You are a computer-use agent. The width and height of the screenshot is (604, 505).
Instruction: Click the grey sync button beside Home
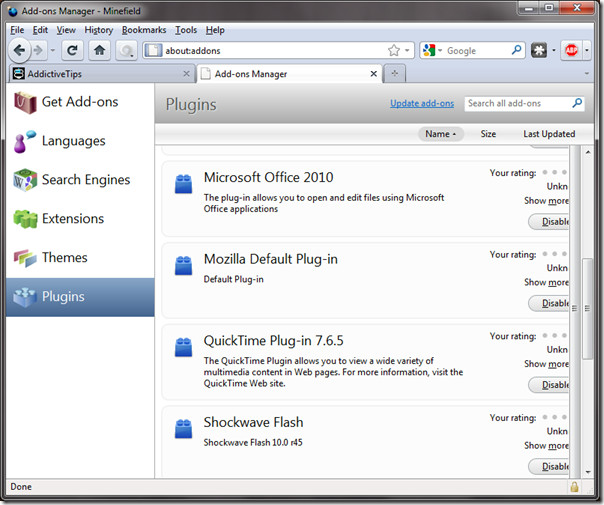126,50
